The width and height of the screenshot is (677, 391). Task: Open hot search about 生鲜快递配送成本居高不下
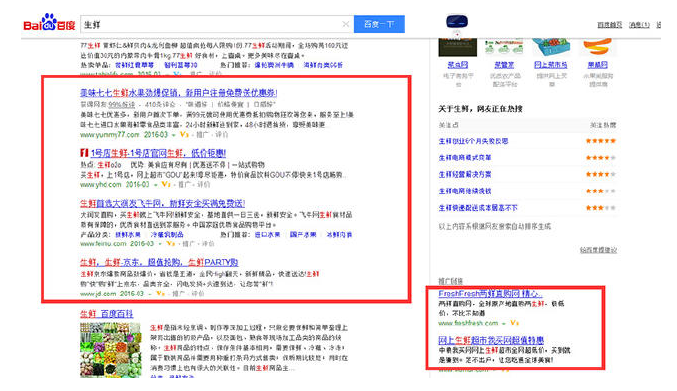coord(478,208)
